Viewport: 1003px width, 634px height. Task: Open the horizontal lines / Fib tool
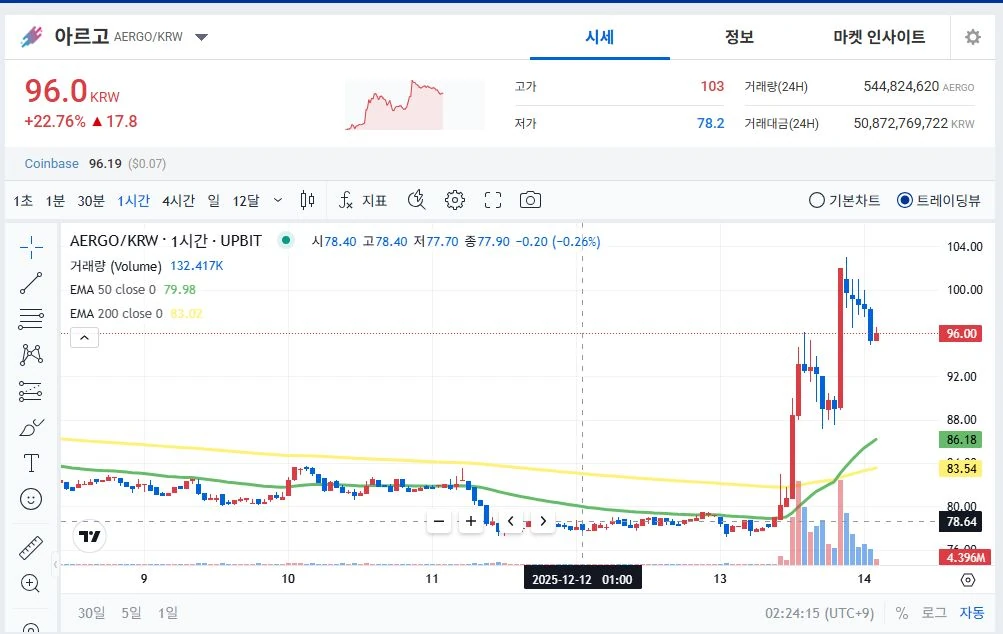click(31, 319)
